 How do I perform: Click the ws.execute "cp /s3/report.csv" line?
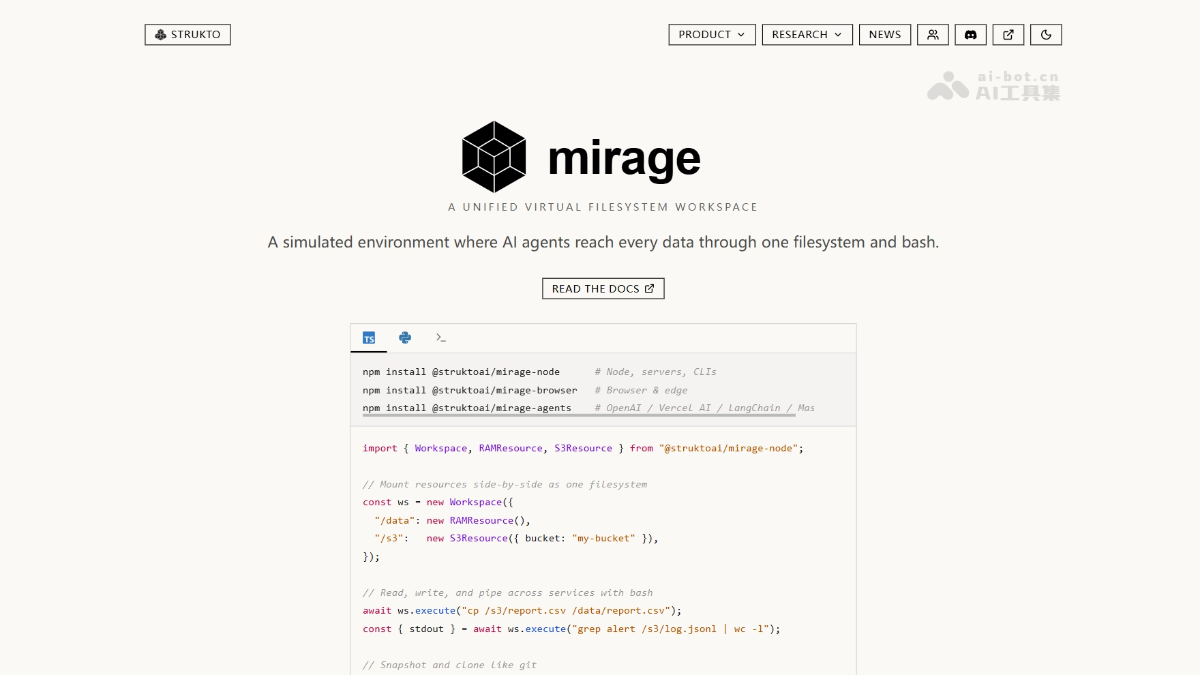tap(522, 610)
